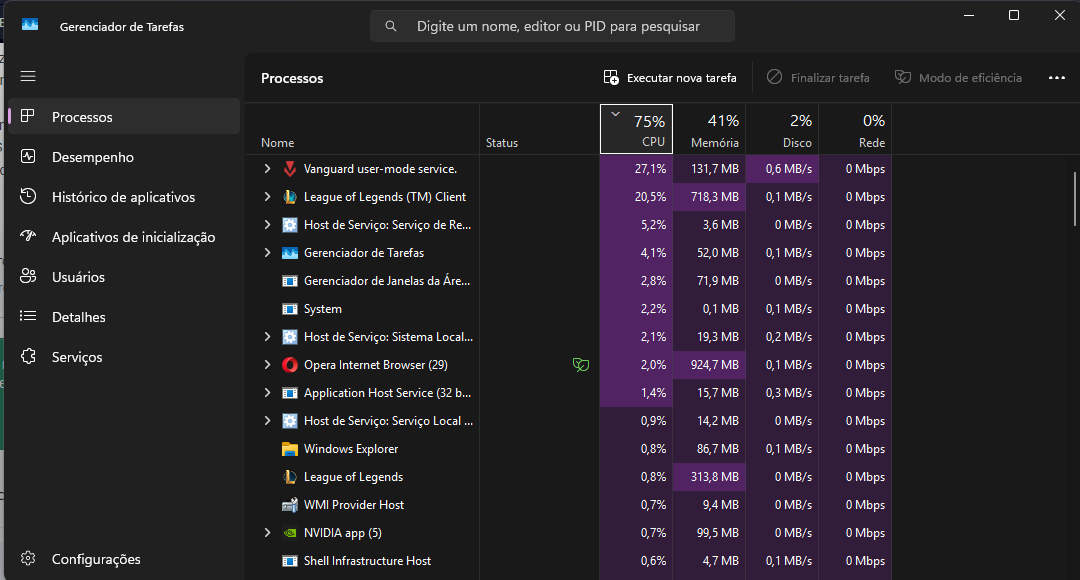Click the Host de Serviço: Serviço Local gear icon
The width and height of the screenshot is (1080, 580).
tap(290, 421)
